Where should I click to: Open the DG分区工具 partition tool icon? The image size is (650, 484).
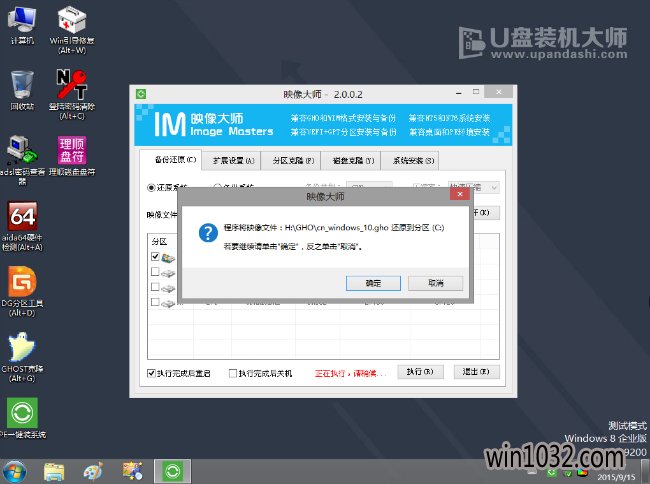22,283
